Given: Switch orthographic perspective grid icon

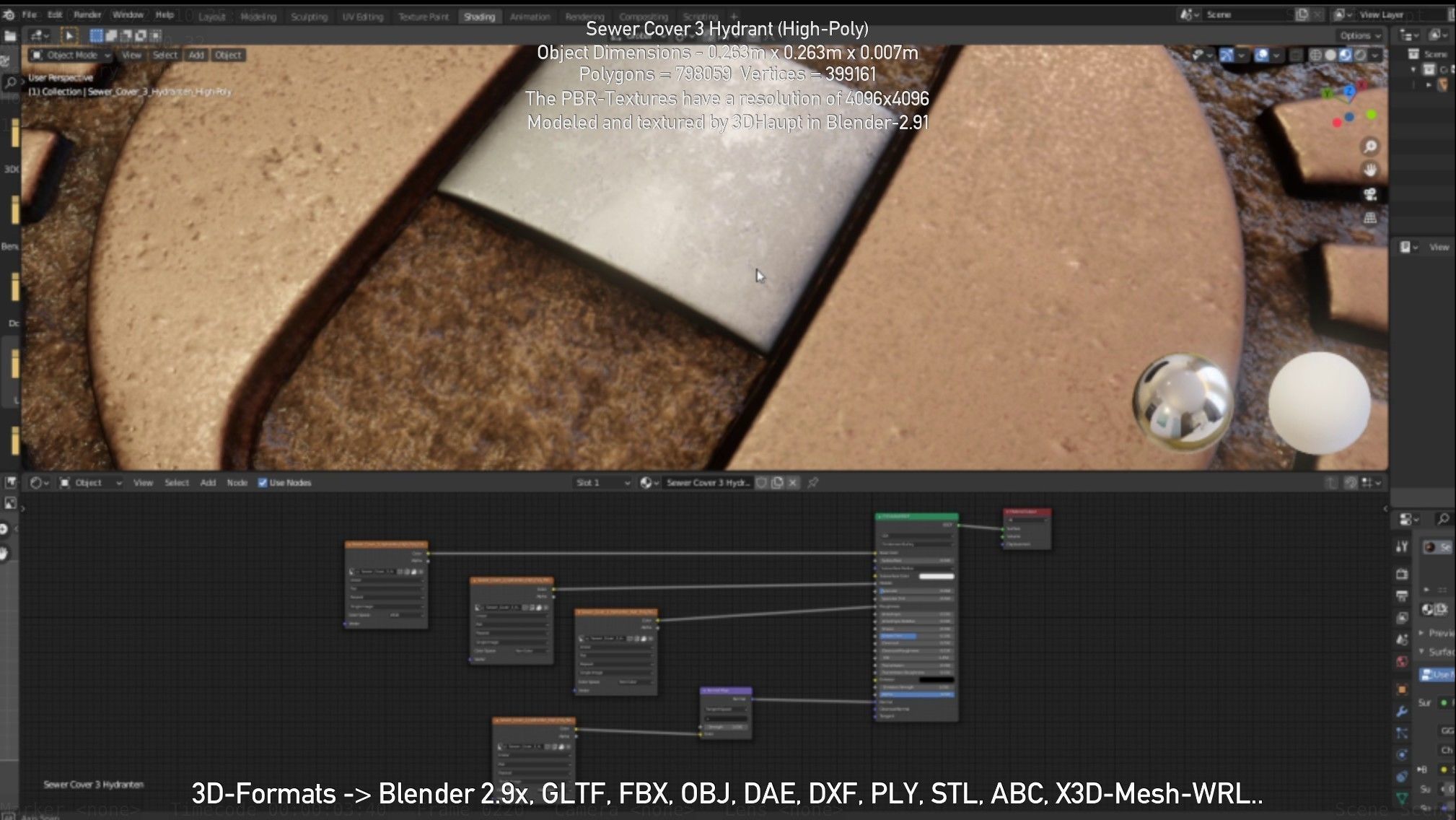Looking at the screenshot, I should coord(1369,219).
